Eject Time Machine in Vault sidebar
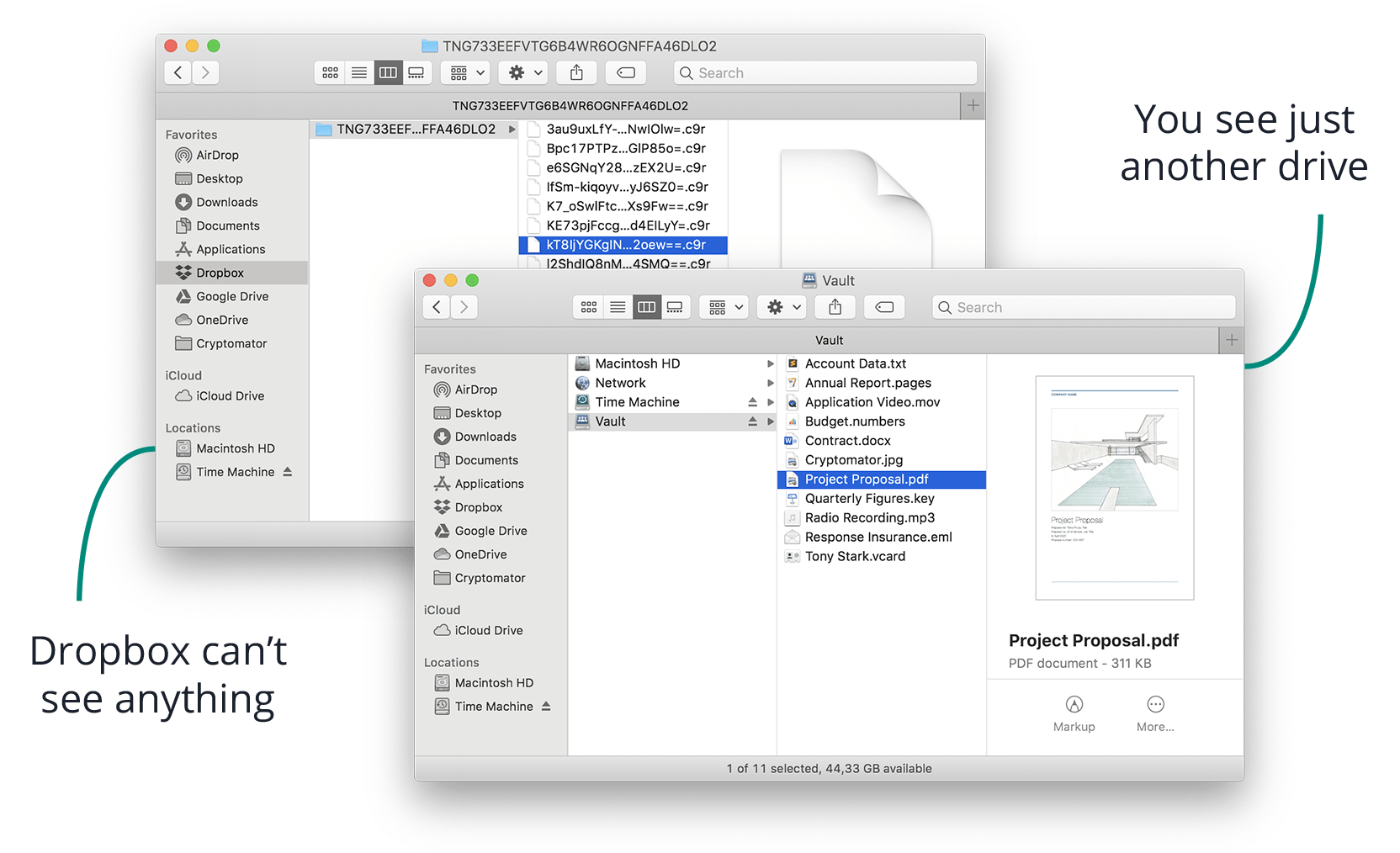Image resolution: width=1400 pixels, height=853 pixels. tap(546, 707)
